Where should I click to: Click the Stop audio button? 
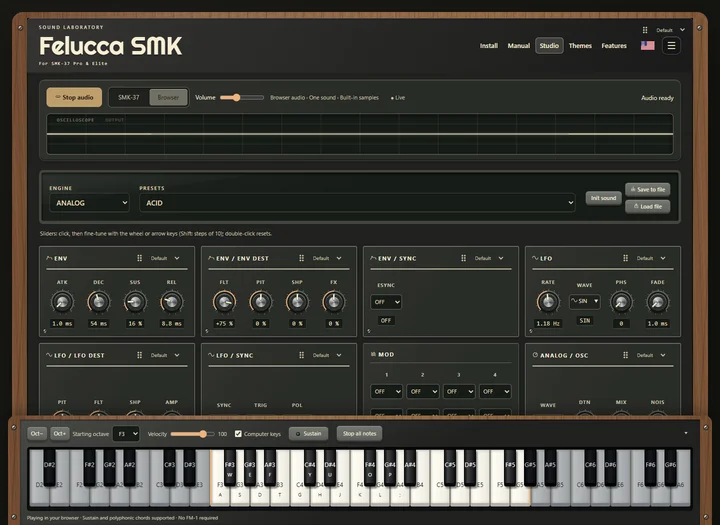74,97
